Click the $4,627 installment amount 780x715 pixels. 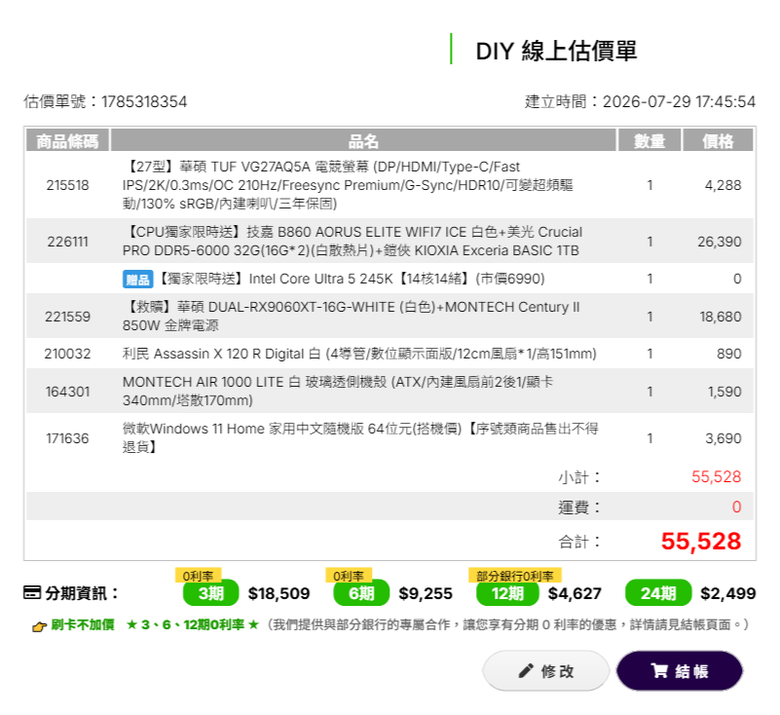point(575,593)
